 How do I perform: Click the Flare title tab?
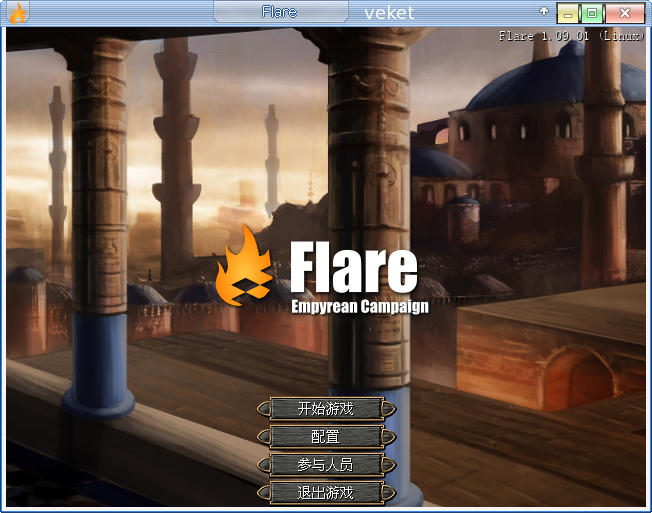pyautogui.click(x=281, y=12)
